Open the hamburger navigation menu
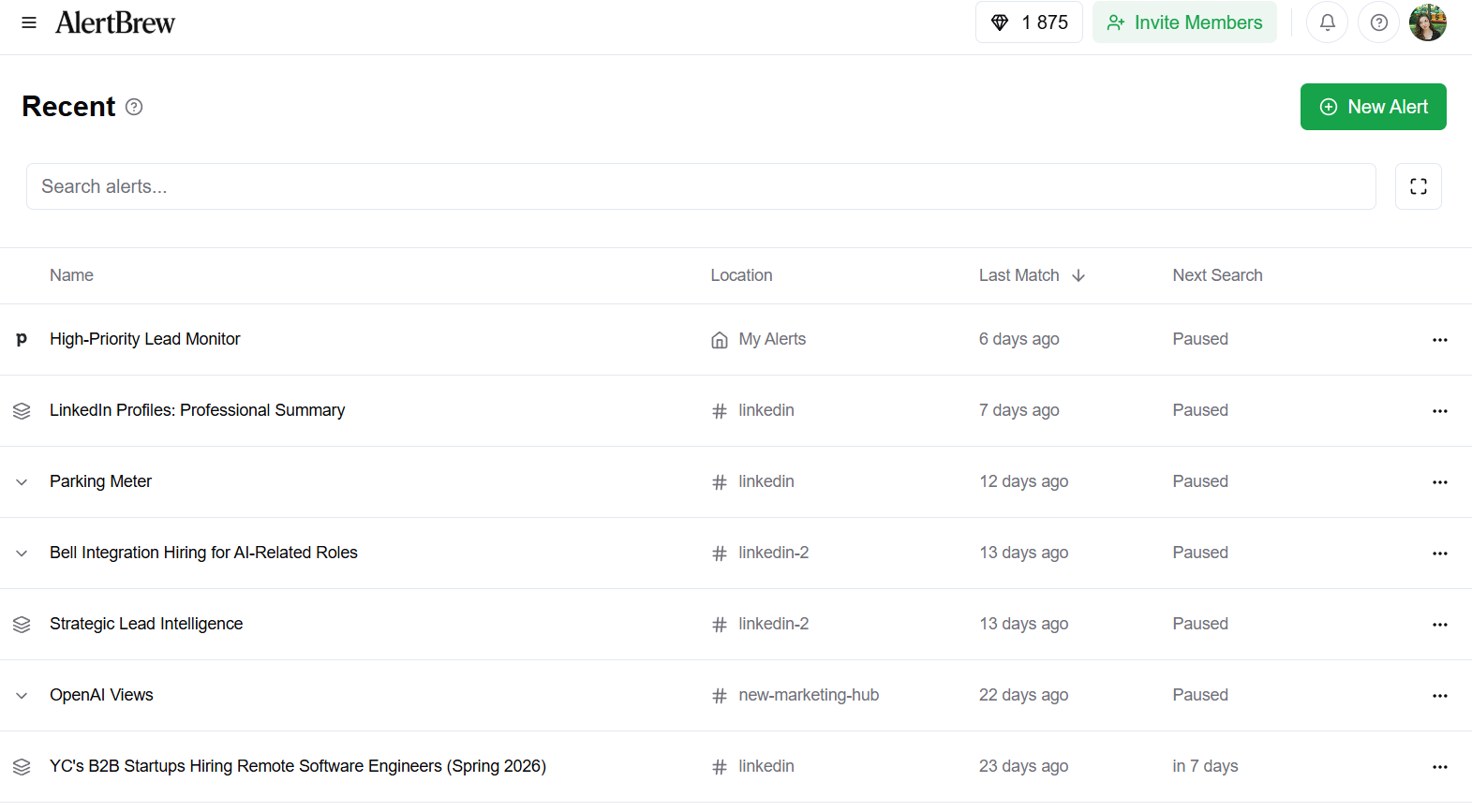 point(29,22)
